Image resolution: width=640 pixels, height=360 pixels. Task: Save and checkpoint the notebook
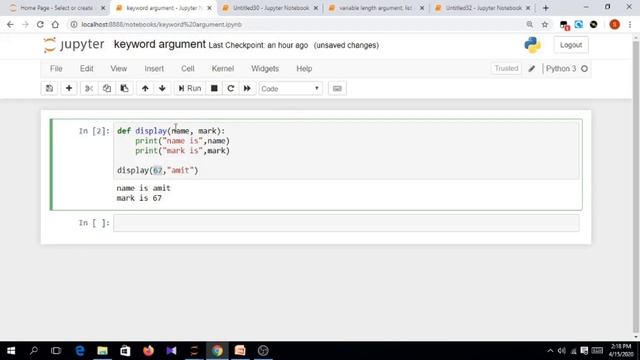[49, 89]
